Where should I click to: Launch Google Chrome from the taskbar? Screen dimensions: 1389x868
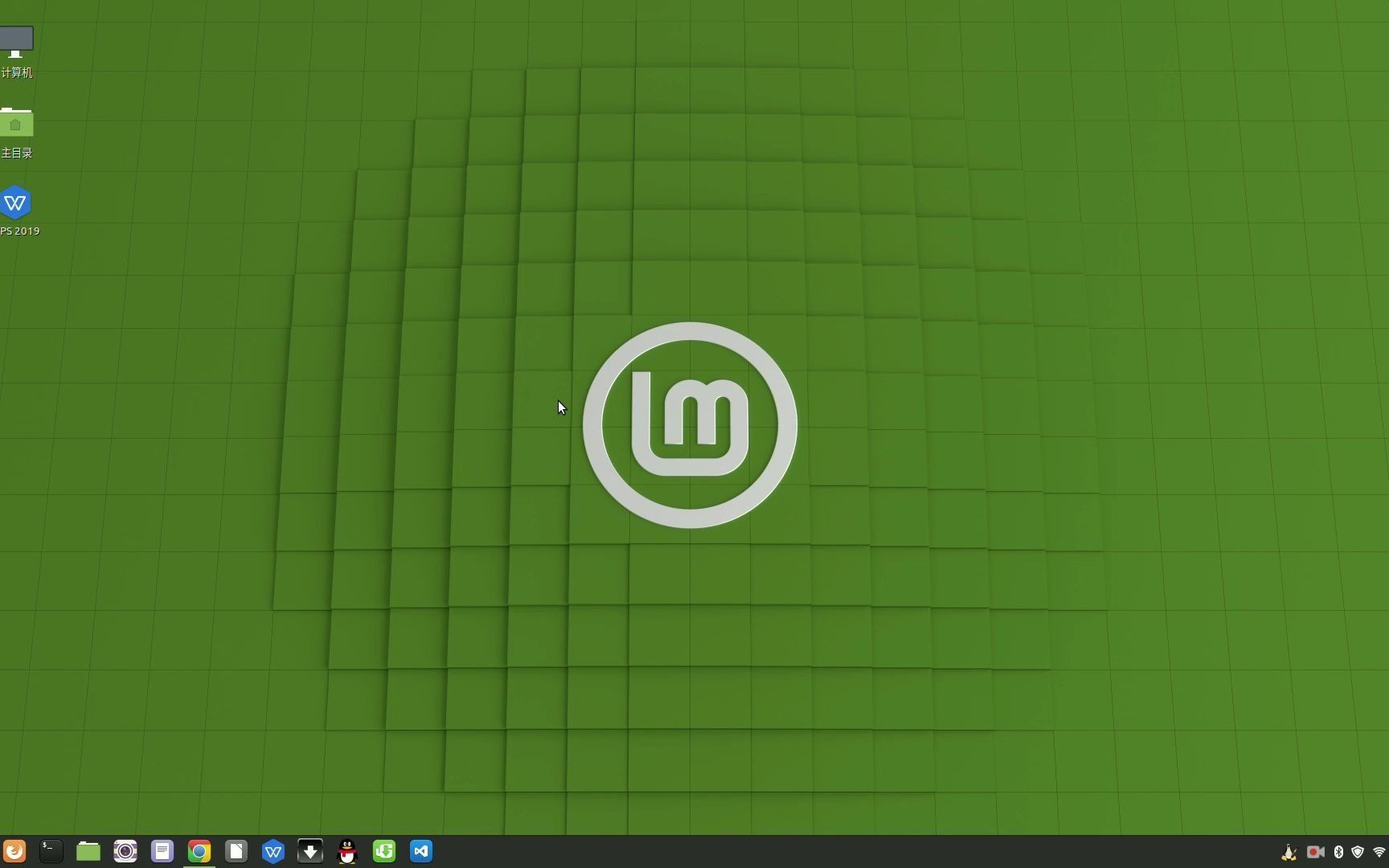click(199, 851)
